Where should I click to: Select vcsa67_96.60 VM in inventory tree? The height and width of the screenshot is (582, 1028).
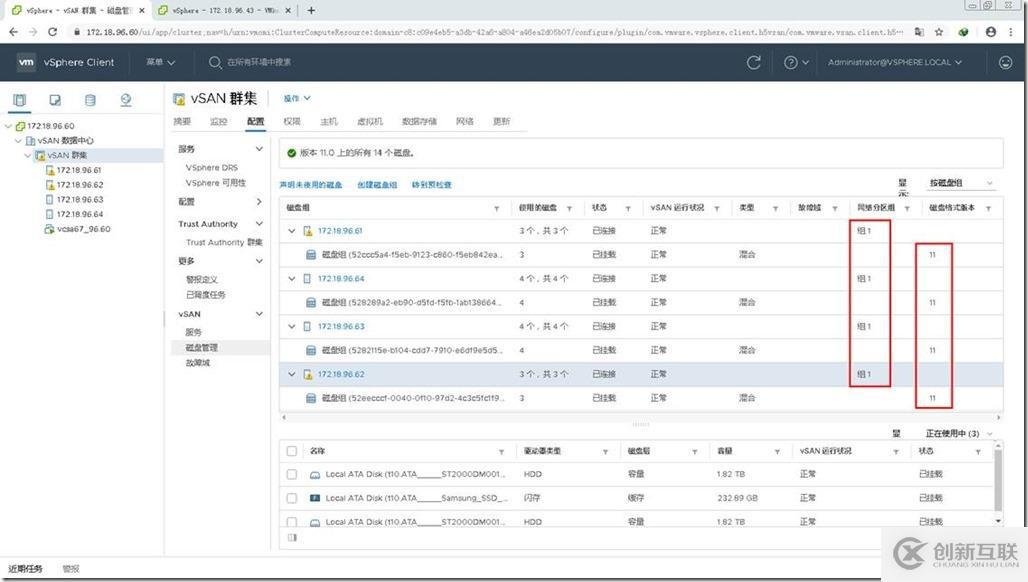(x=83, y=229)
